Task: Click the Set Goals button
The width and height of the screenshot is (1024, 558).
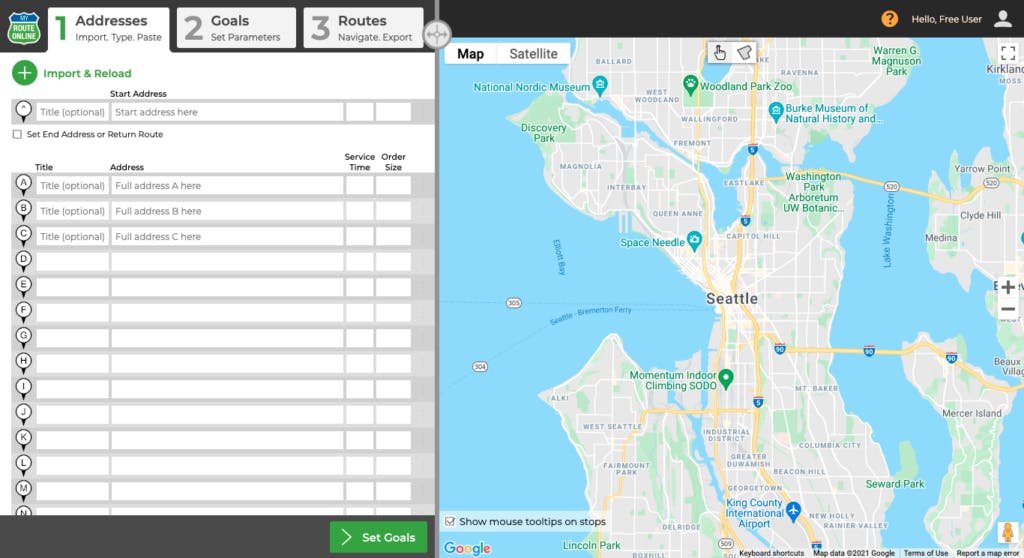Action: [x=379, y=537]
